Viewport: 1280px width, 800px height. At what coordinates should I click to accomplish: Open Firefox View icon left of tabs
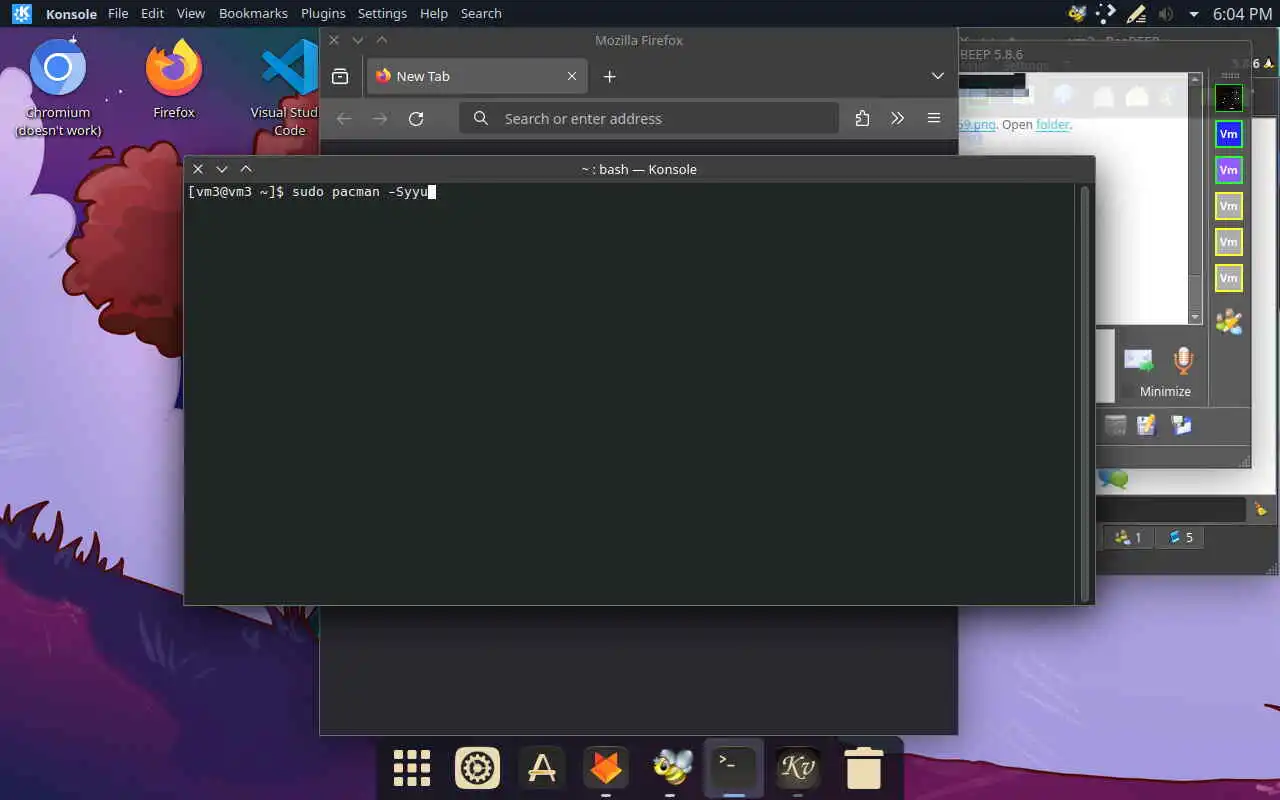pyautogui.click(x=340, y=76)
